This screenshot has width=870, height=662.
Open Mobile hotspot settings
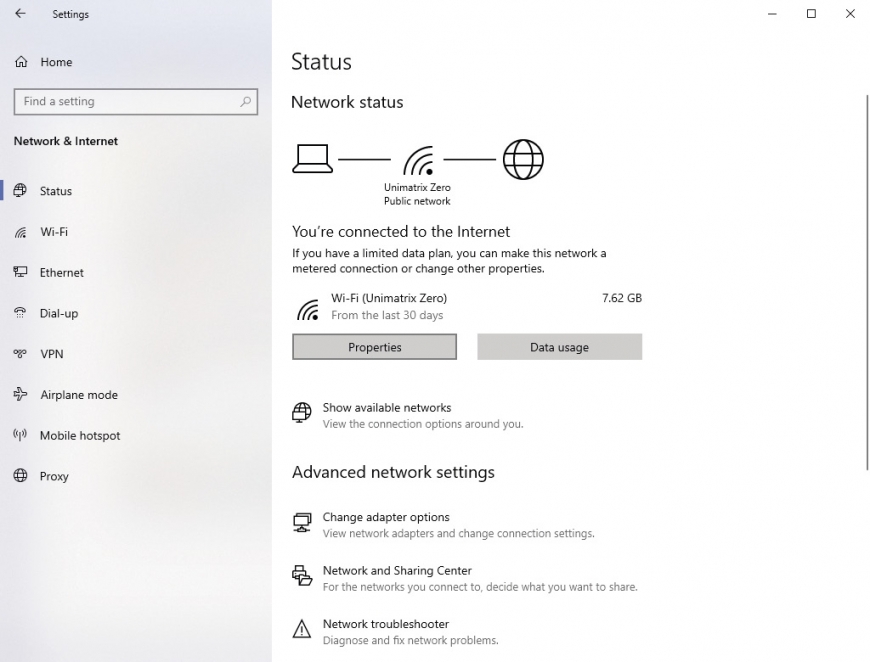80,436
